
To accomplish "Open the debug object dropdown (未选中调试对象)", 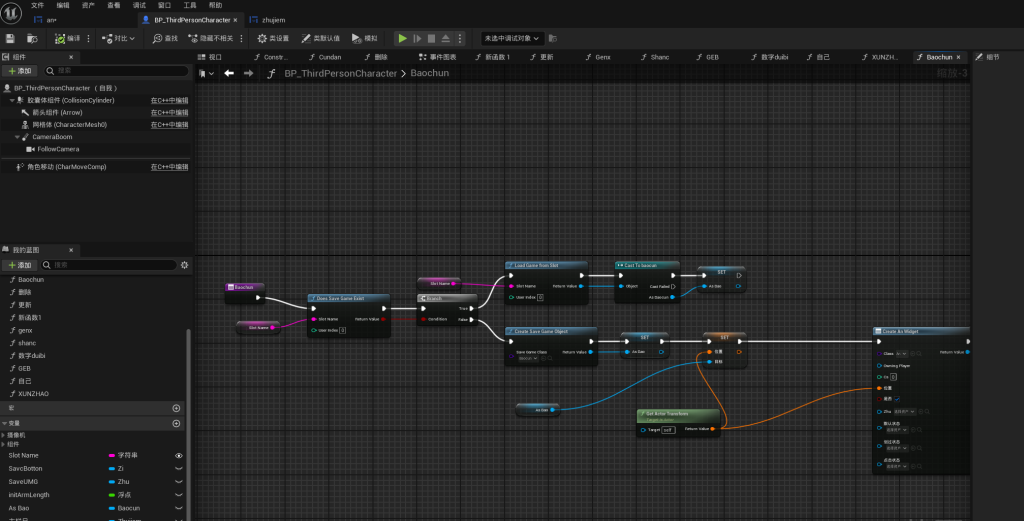I will point(511,38).
